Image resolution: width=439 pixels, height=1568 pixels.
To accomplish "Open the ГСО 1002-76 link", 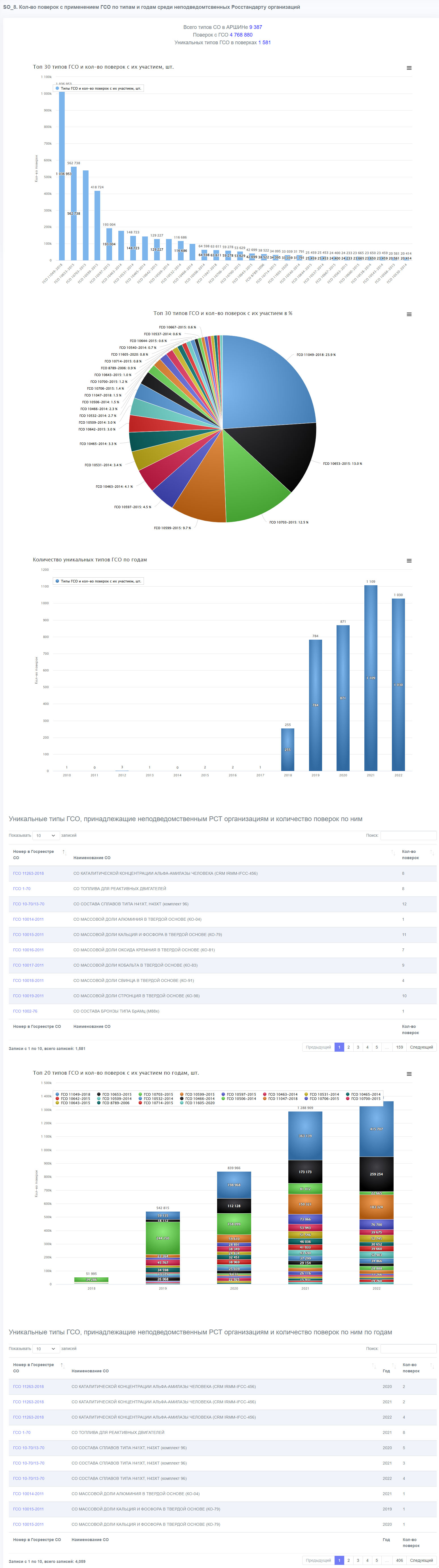I will (25, 1011).
